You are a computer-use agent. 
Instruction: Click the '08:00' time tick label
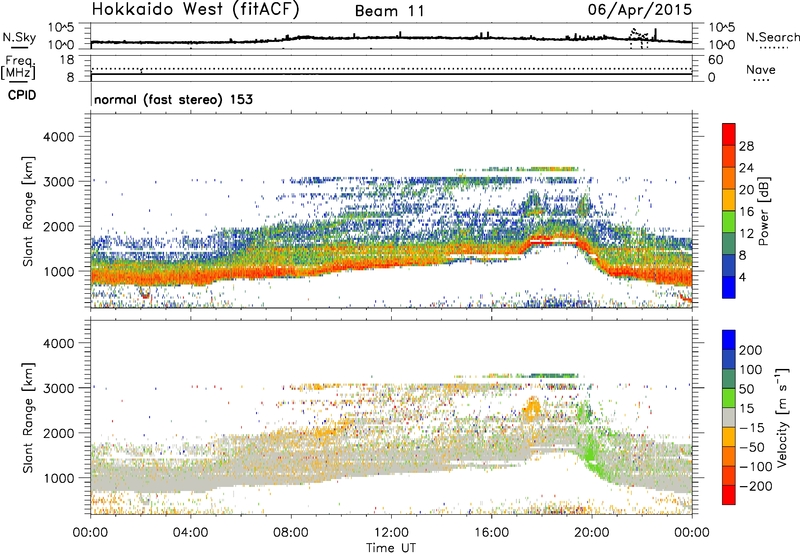click(291, 533)
